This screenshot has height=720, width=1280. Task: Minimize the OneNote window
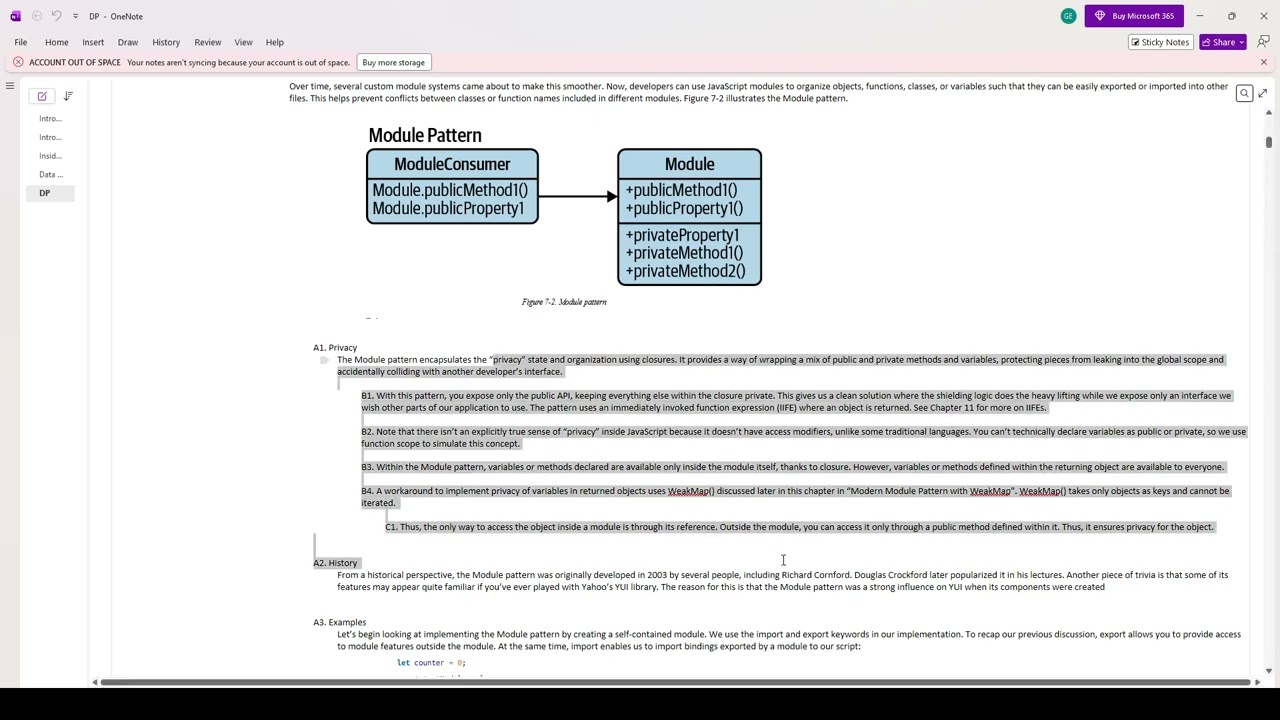(1200, 16)
